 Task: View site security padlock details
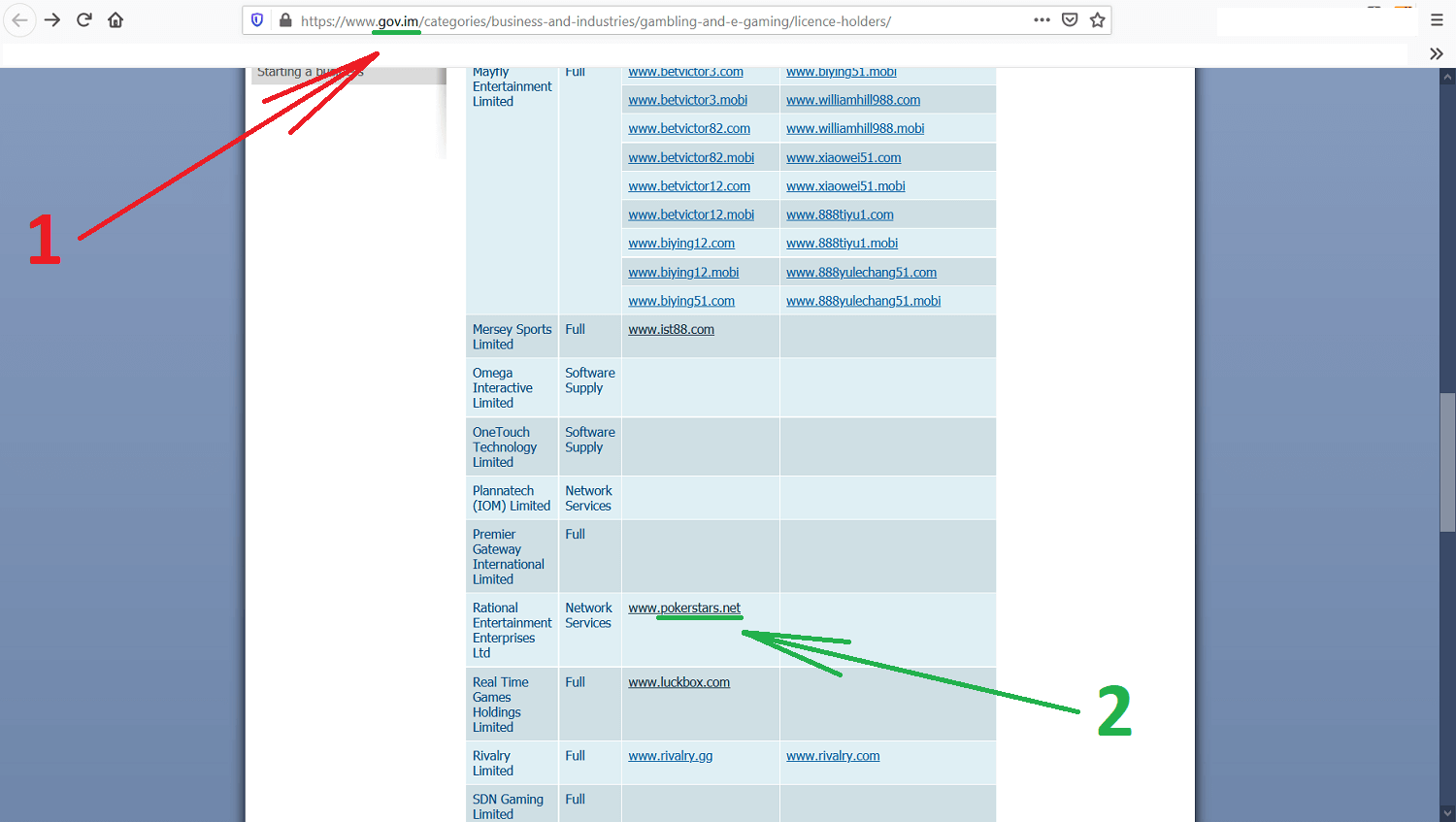(285, 20)
